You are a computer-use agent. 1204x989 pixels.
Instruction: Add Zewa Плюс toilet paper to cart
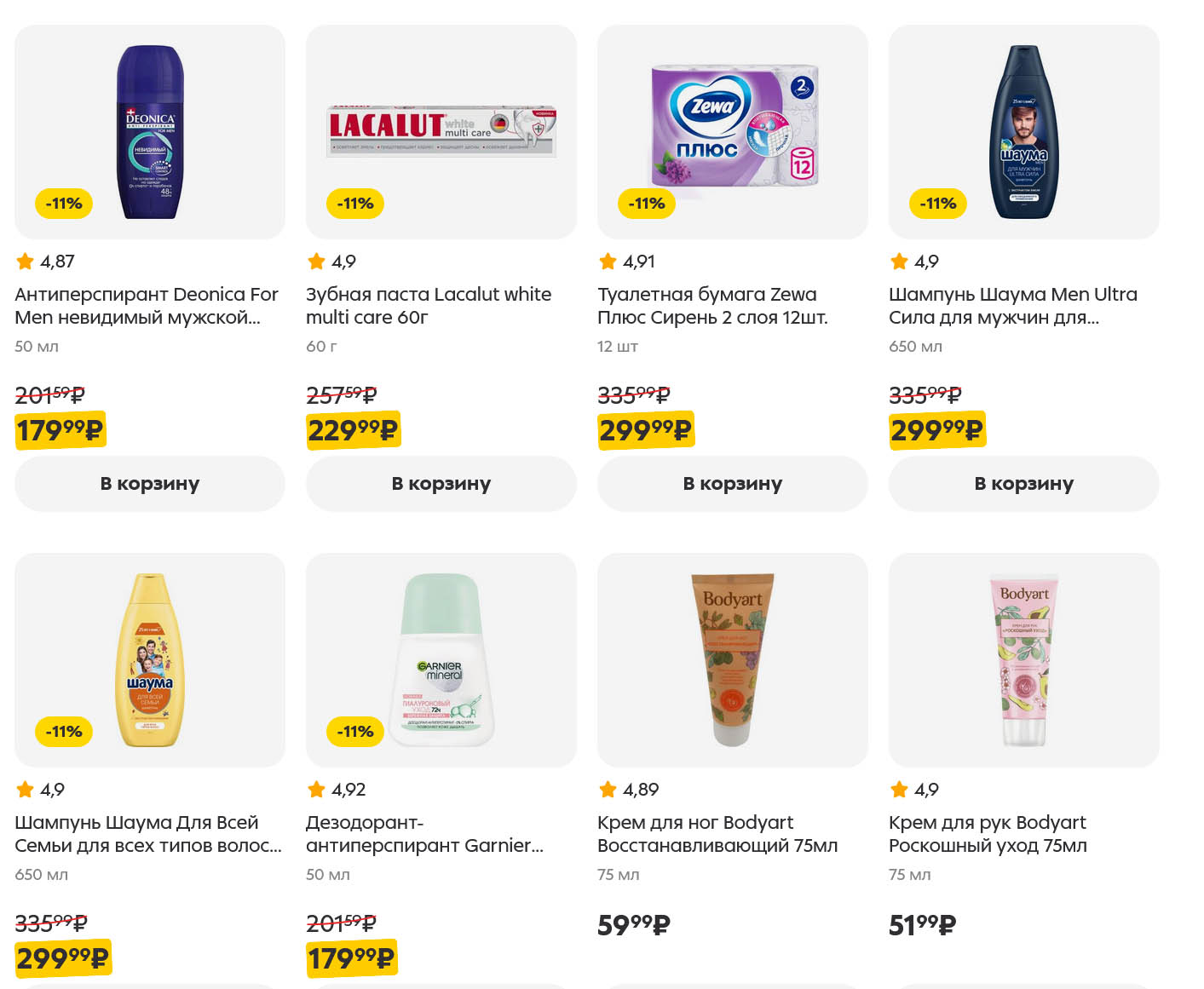pos(733,484)
